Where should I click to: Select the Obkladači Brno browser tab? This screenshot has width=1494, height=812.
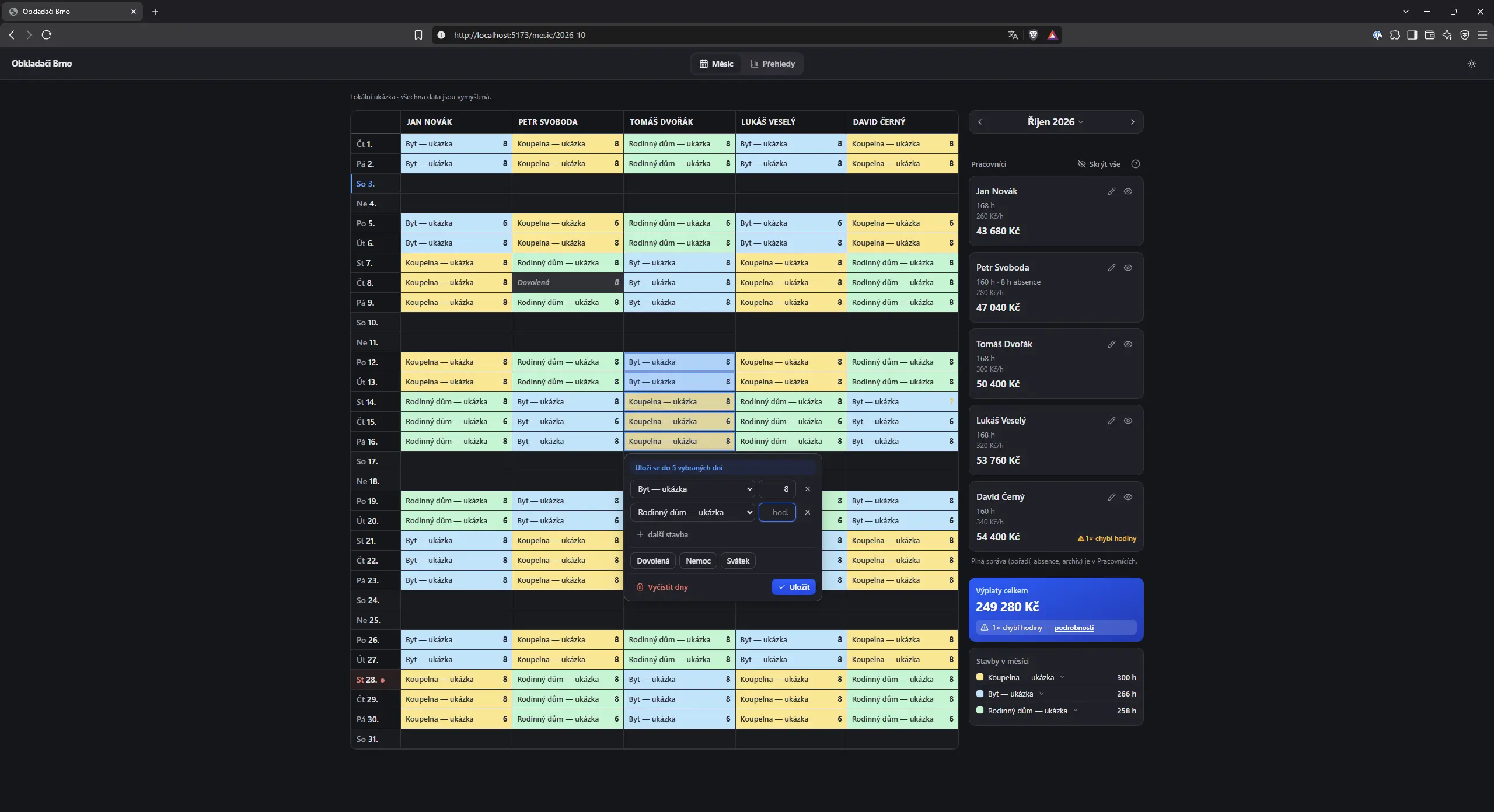(72, 12)
